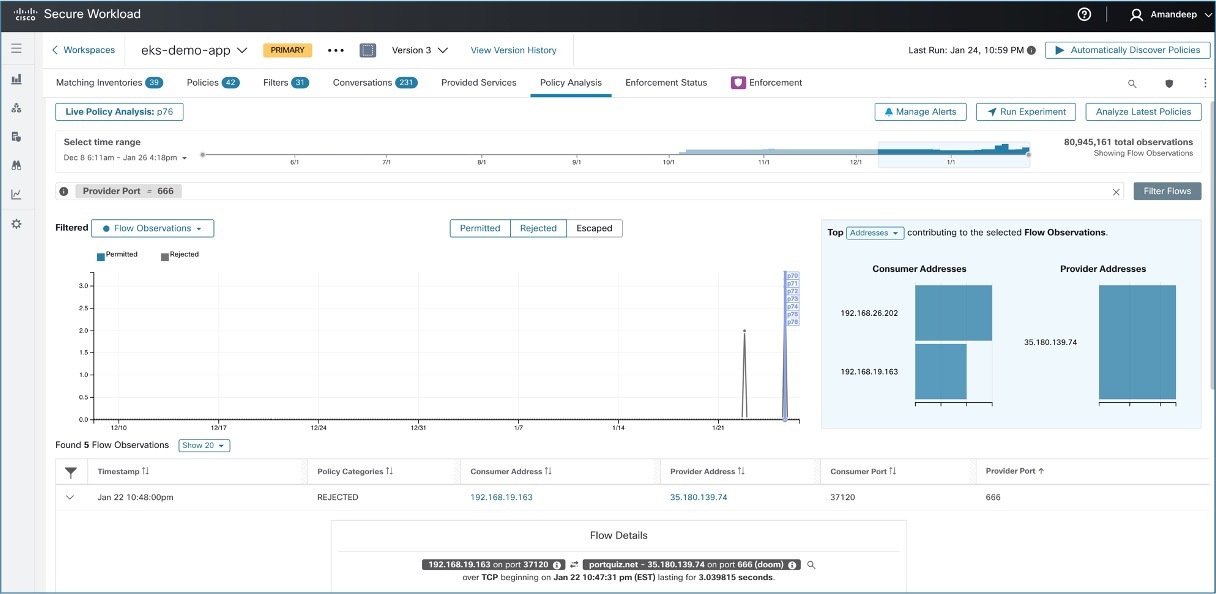1216x594 pixels.
Task: Click the bar chart icon in sidebar
Action: [x=16, y=79]
